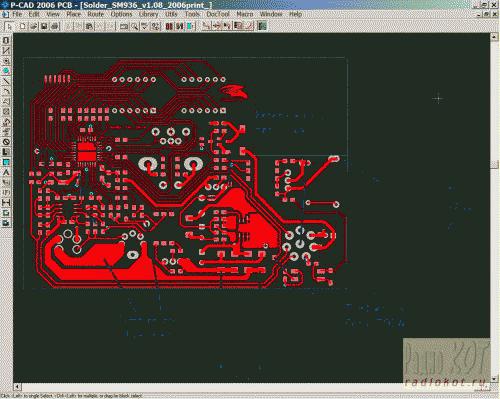Click the vertical scrollbar down arrow
This screenshot has width=500, height=399.
(x=494, y=379)
